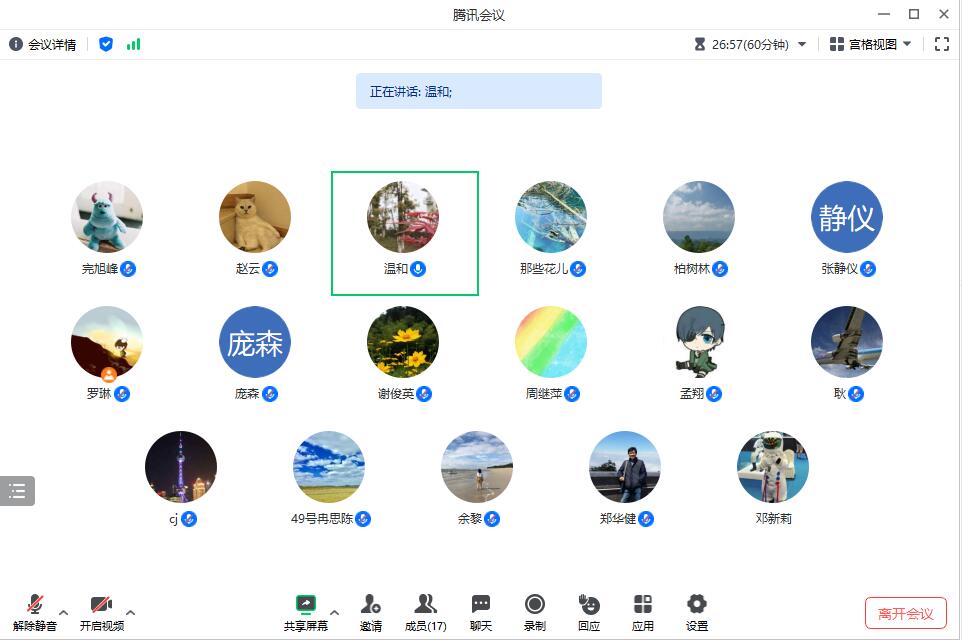Expand the meeting timer dropdown

point(802,45)
